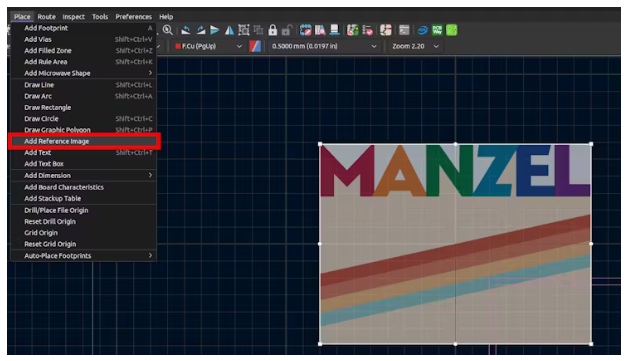Choose Draw Graphic Polygon entry

coord(83,130)
